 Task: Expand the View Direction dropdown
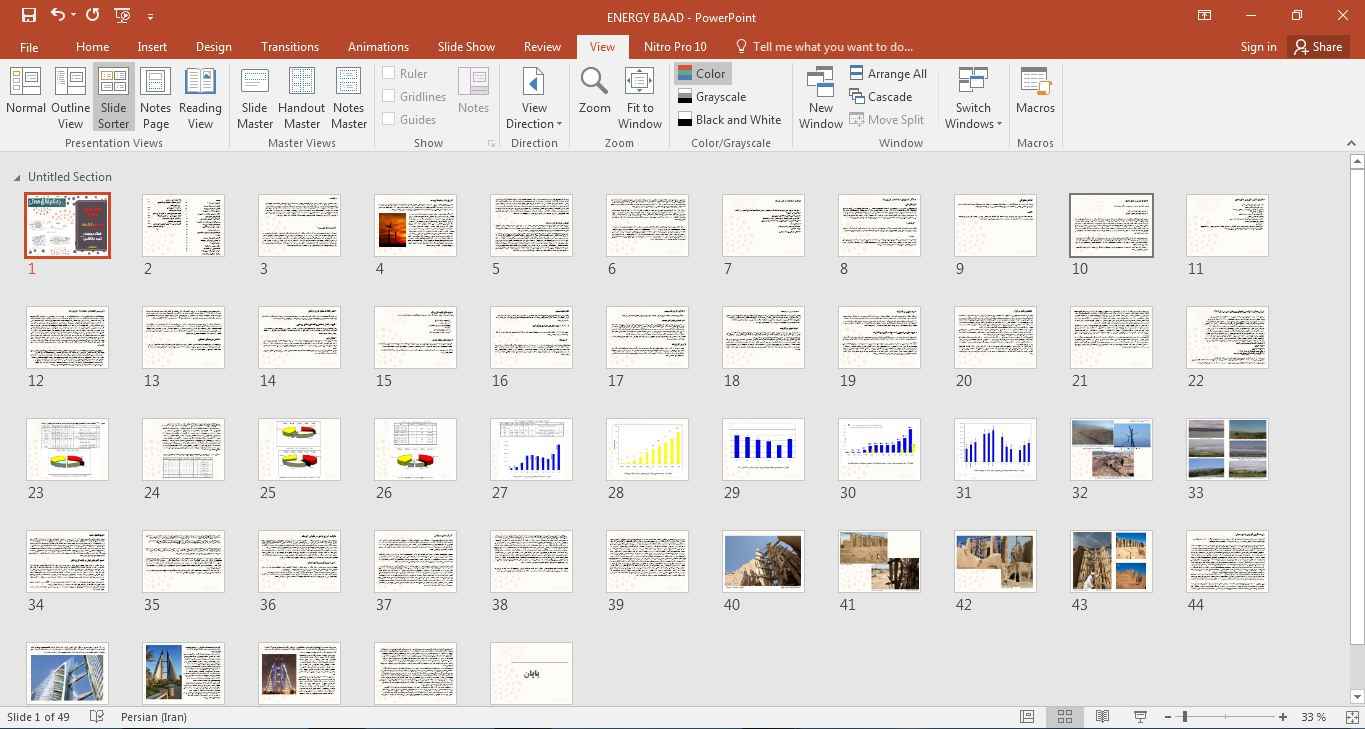[534, 116]
